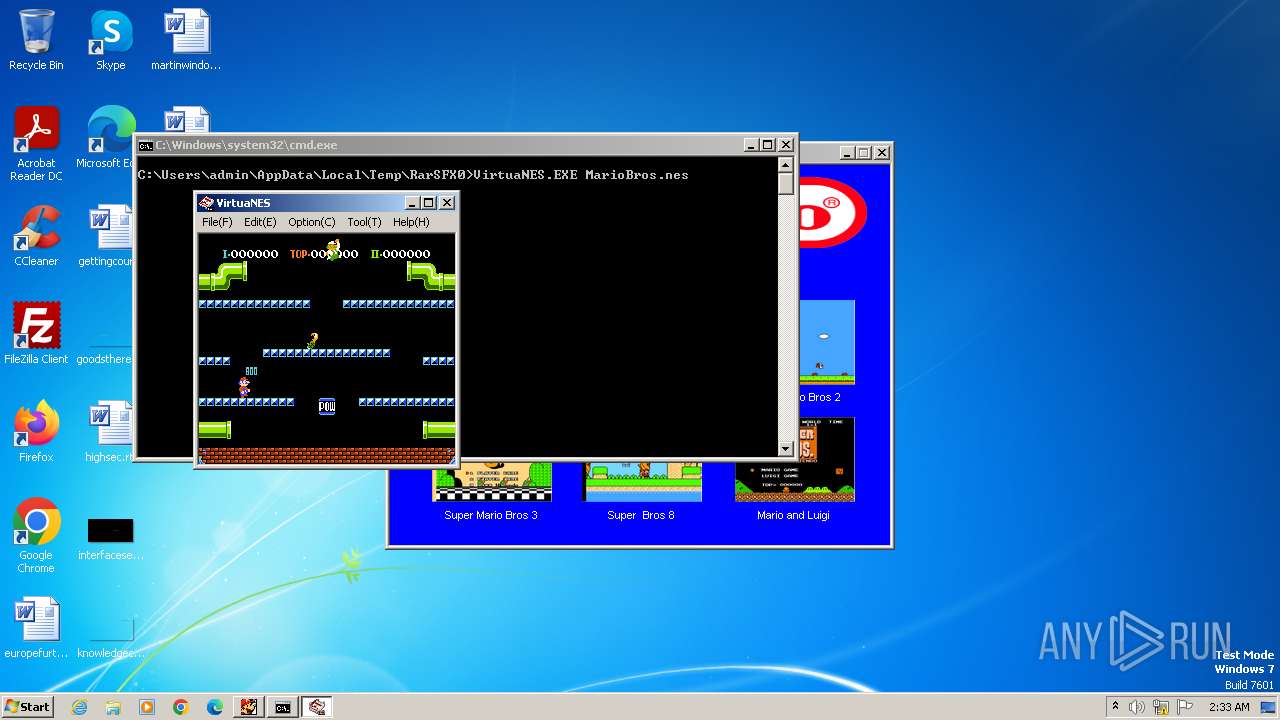Open the Edit(E) menu in VirtuaNES
Screen dimensions: 1280x720
[x=260, y=222]
